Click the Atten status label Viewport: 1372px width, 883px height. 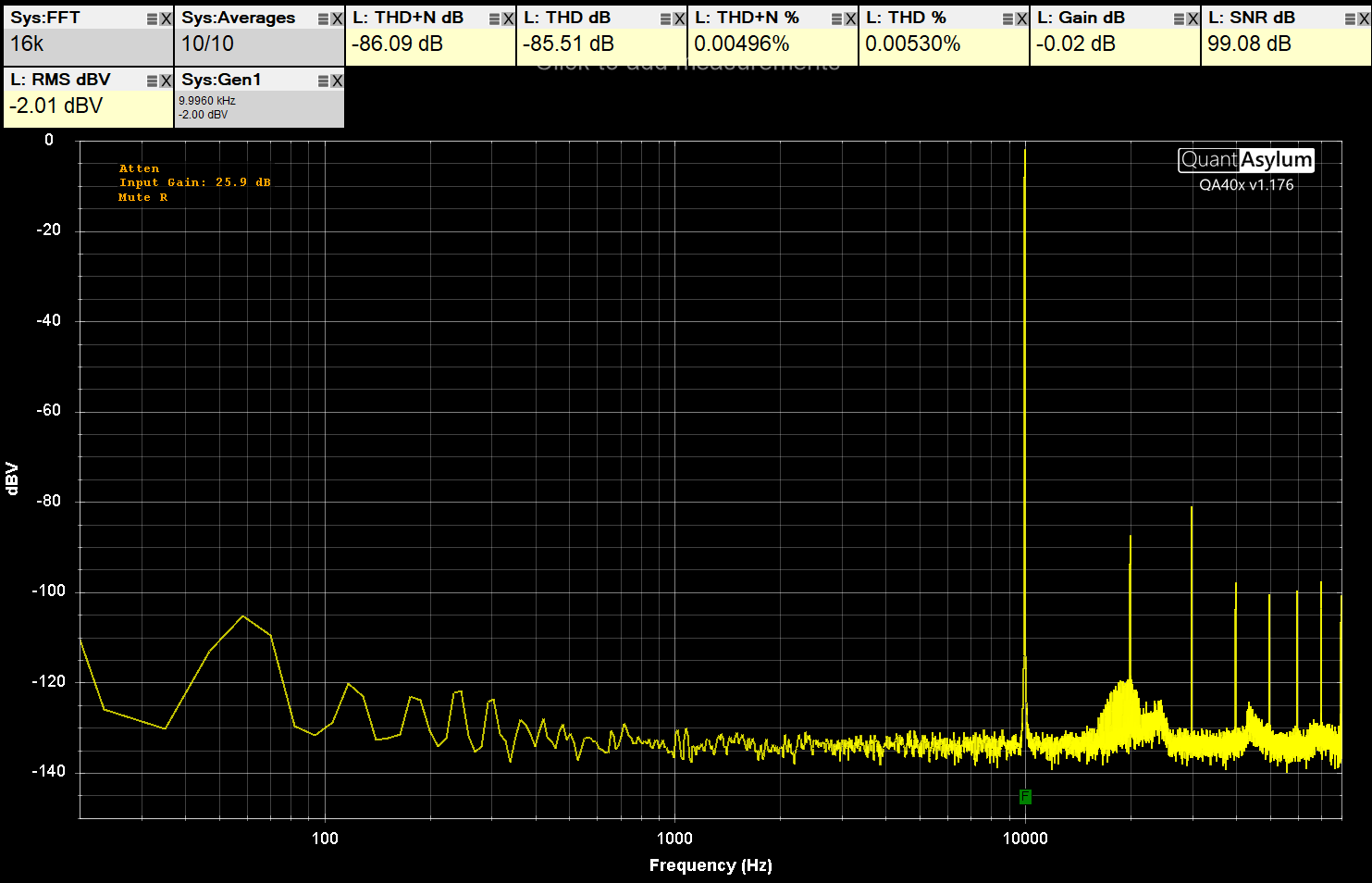[x=139, y=168]
